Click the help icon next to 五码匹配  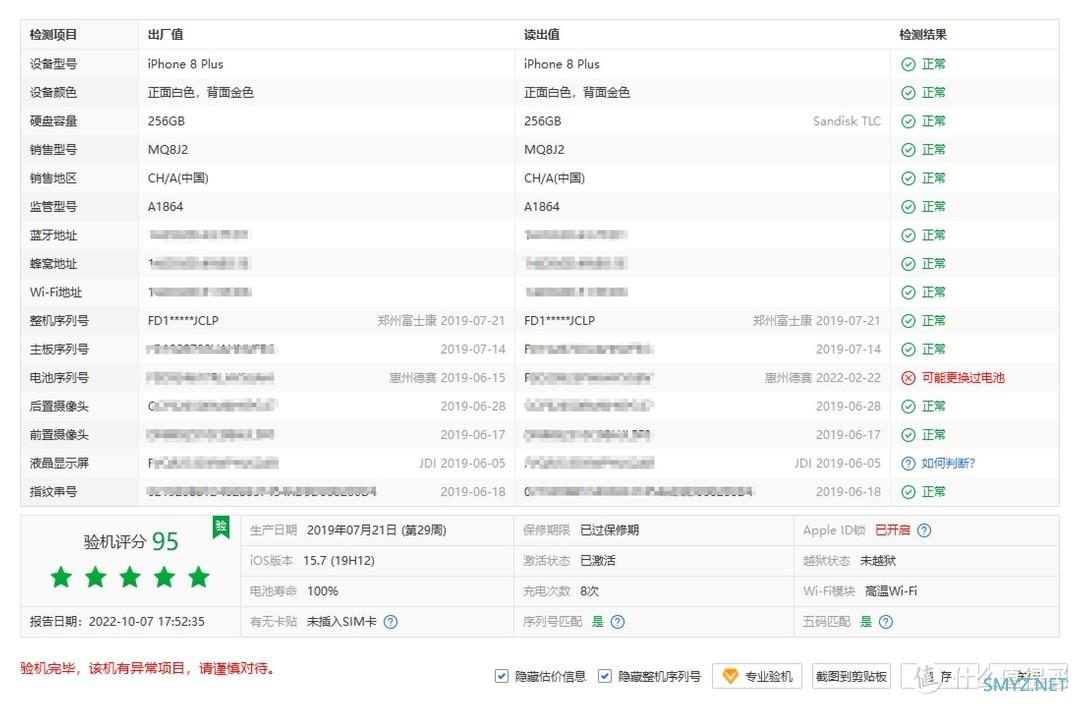[886, 622]
